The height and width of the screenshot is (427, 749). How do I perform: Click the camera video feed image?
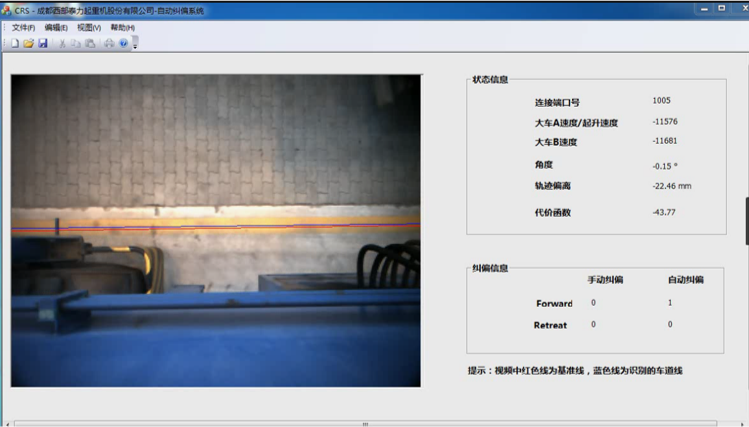[215, 230]
